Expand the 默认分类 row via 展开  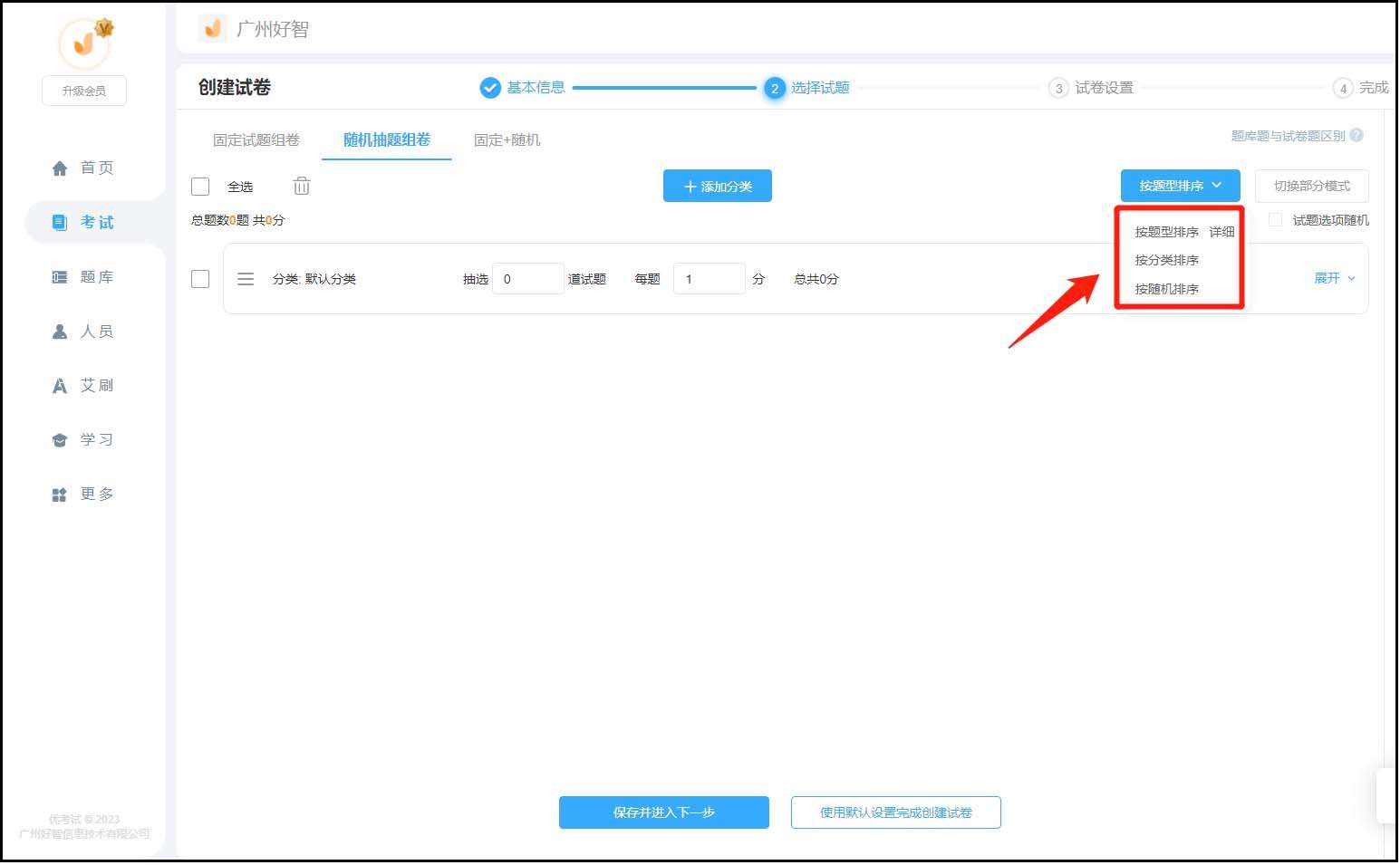coord(1334,278)
